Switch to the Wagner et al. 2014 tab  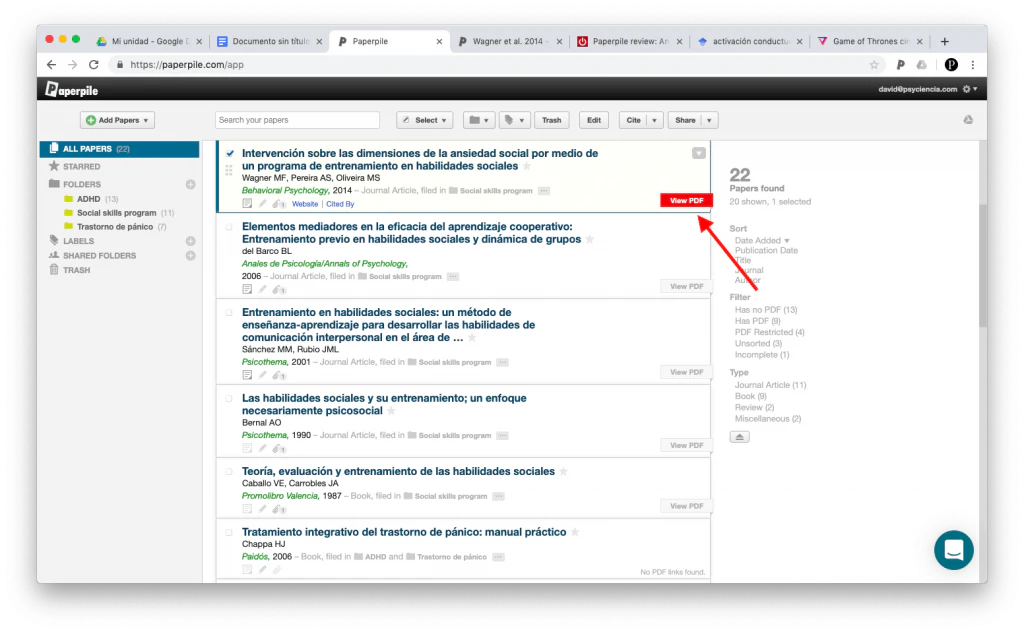(510, 41)
